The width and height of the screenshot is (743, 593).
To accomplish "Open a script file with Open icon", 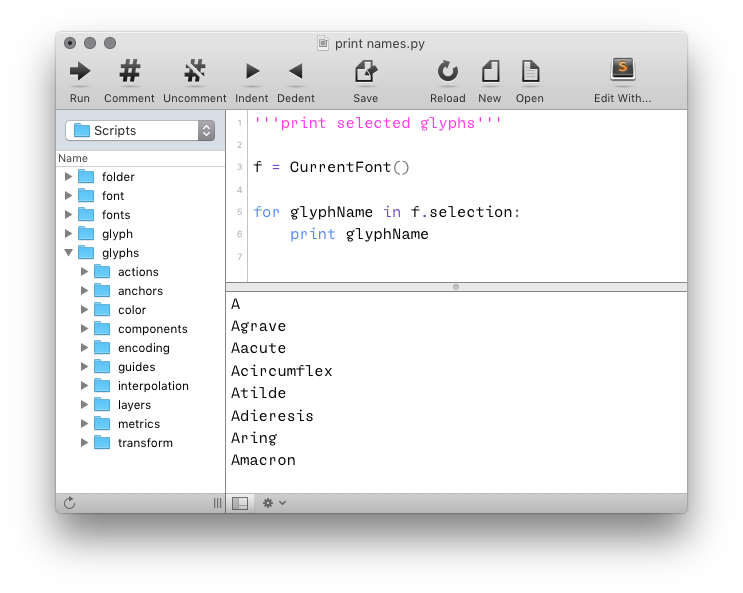I will pyautogui.click(x=530, y=71).
